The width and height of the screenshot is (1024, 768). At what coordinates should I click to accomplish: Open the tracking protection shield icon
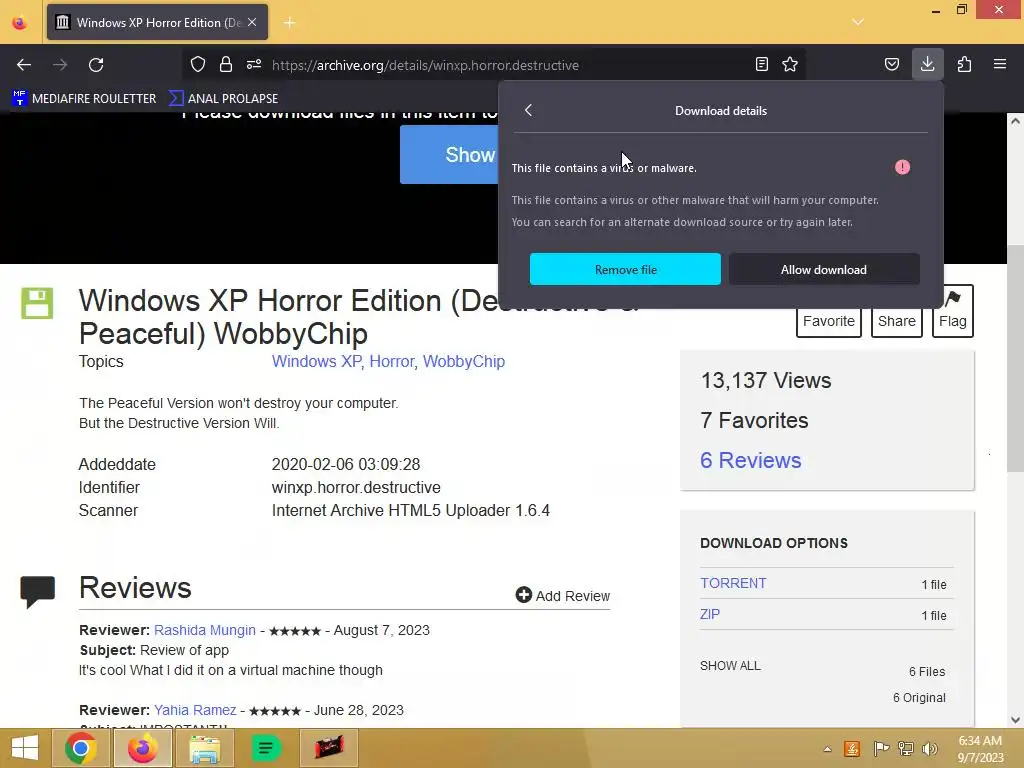(198, 64)
